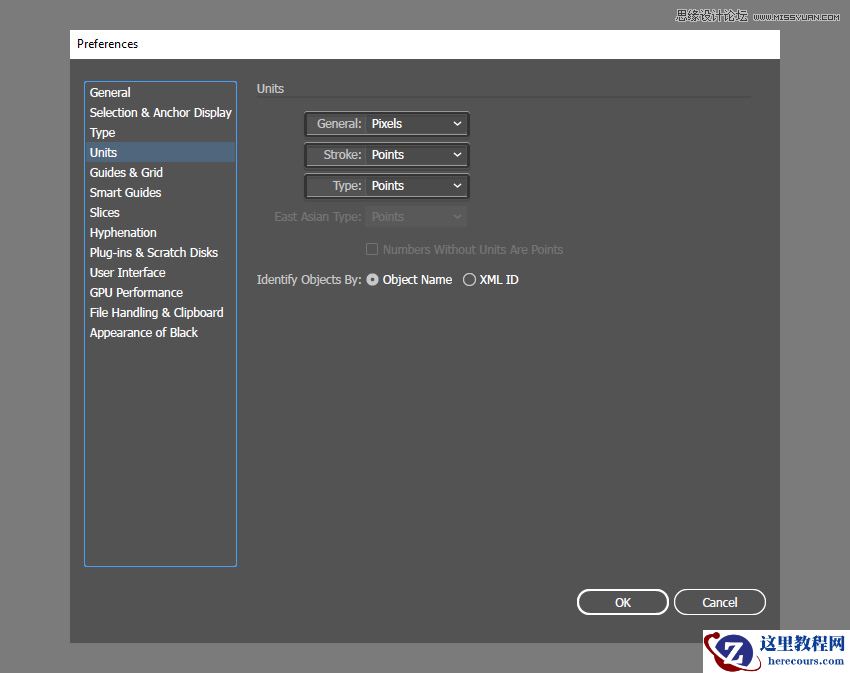Expand the Type units dropdown
The image size is (850, 673).
click(x=416, y=186)
